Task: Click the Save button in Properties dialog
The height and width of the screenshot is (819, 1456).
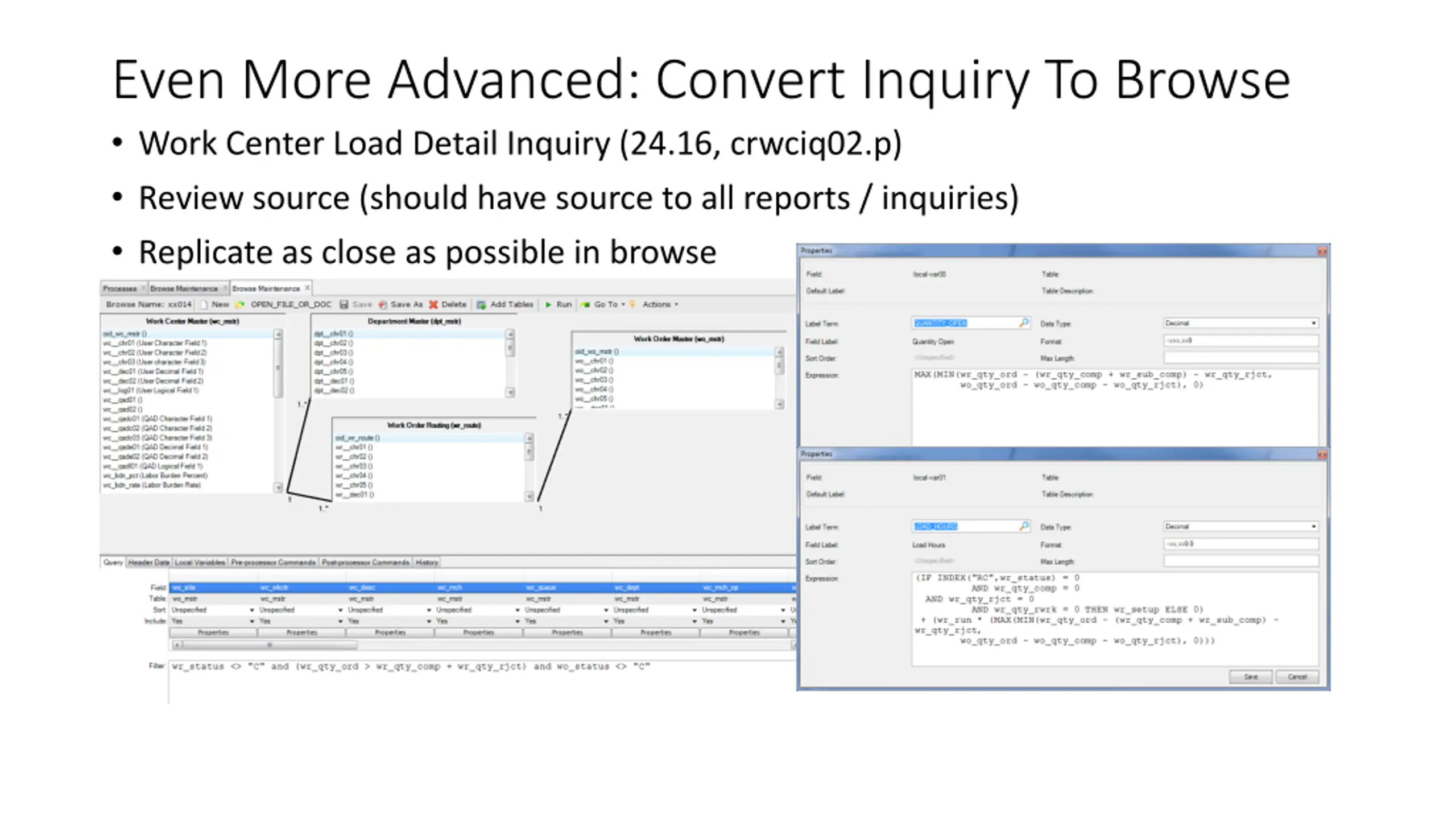Action: [1250, 677]
